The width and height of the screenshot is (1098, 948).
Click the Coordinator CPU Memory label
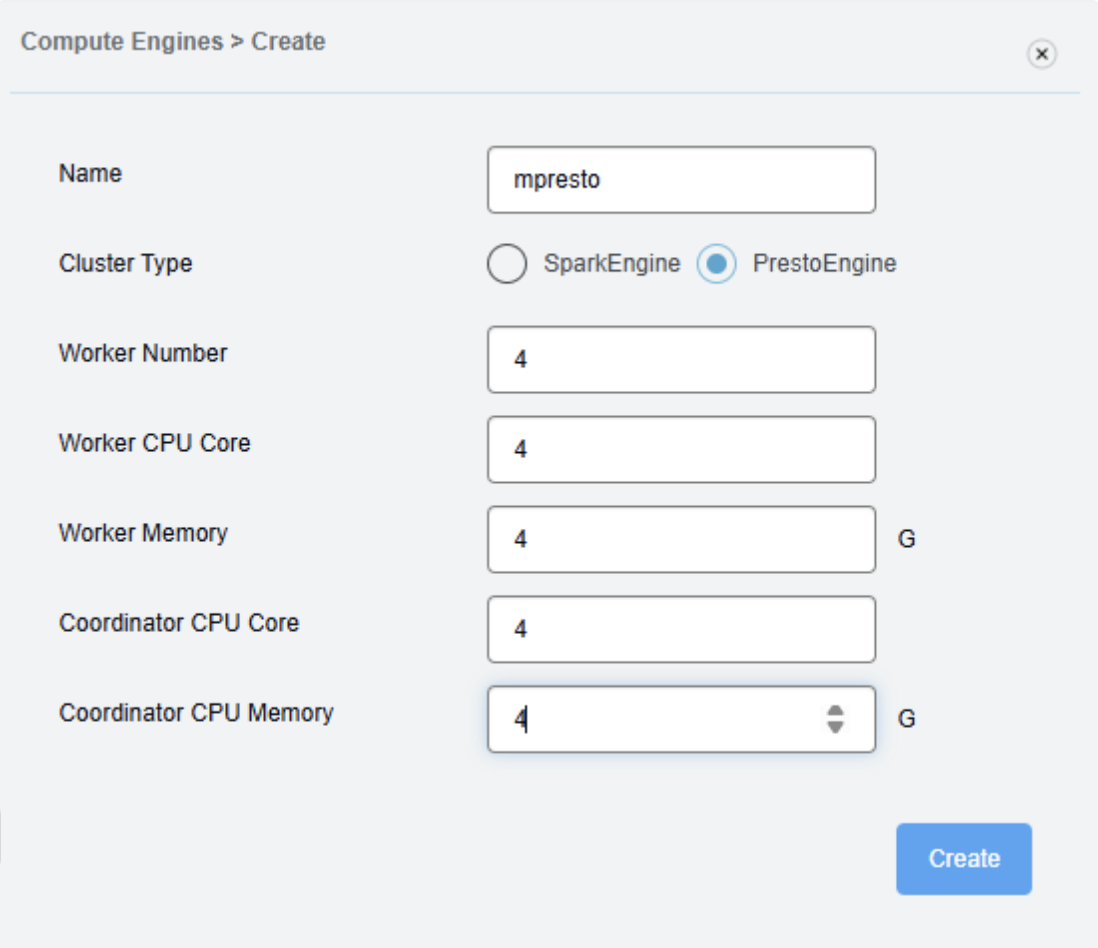click(x=196, y=713)
